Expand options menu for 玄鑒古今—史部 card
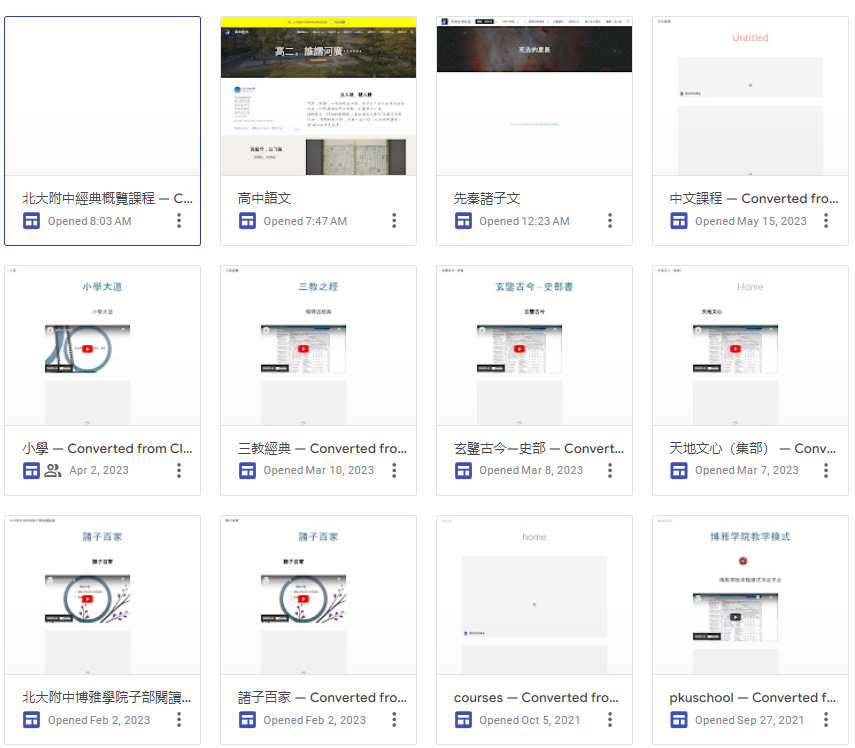Screen dimensions: 855x748 click(610, 470)
